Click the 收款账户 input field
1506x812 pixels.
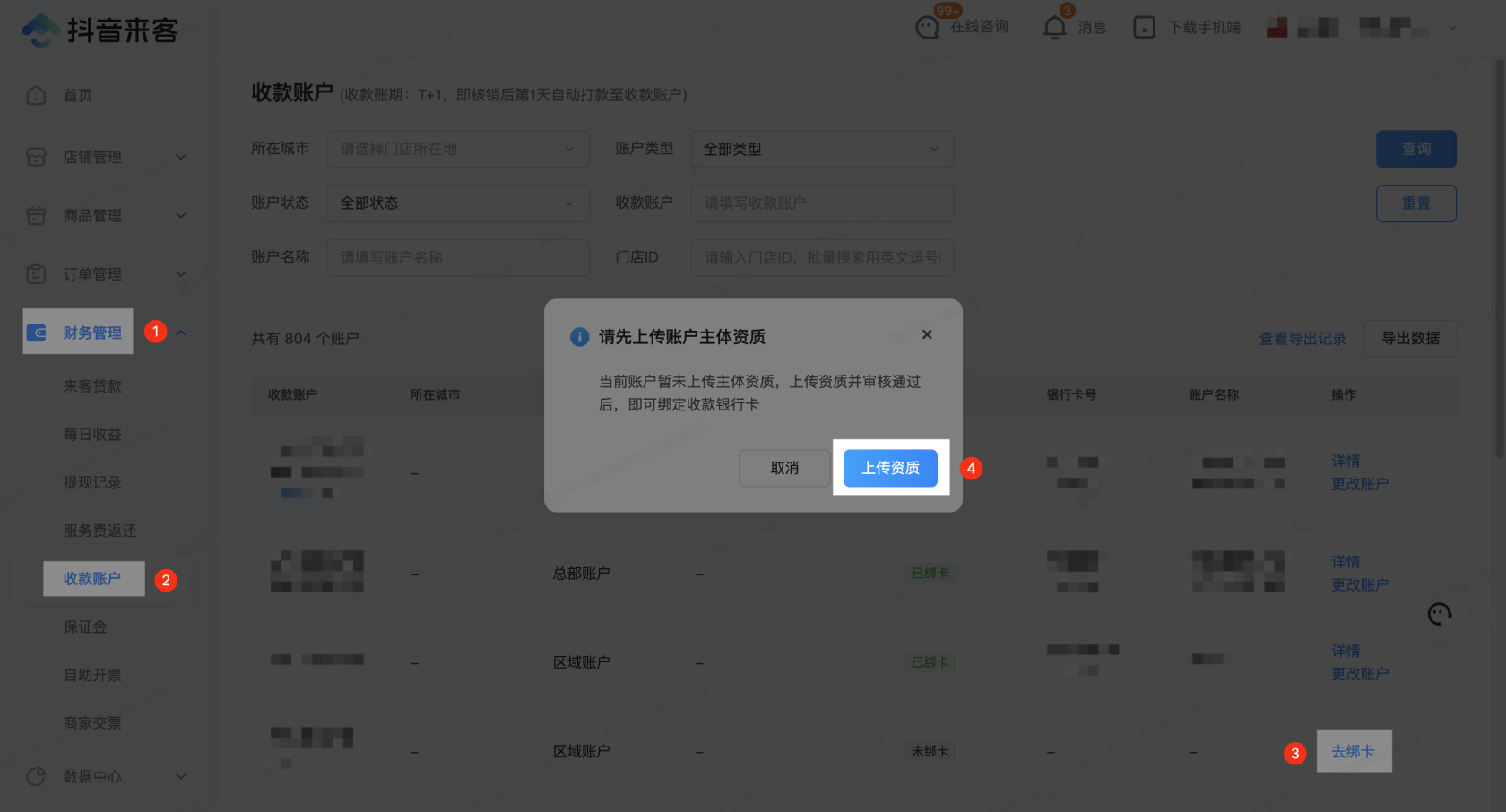pyautogui.click(x=821, y=203)
